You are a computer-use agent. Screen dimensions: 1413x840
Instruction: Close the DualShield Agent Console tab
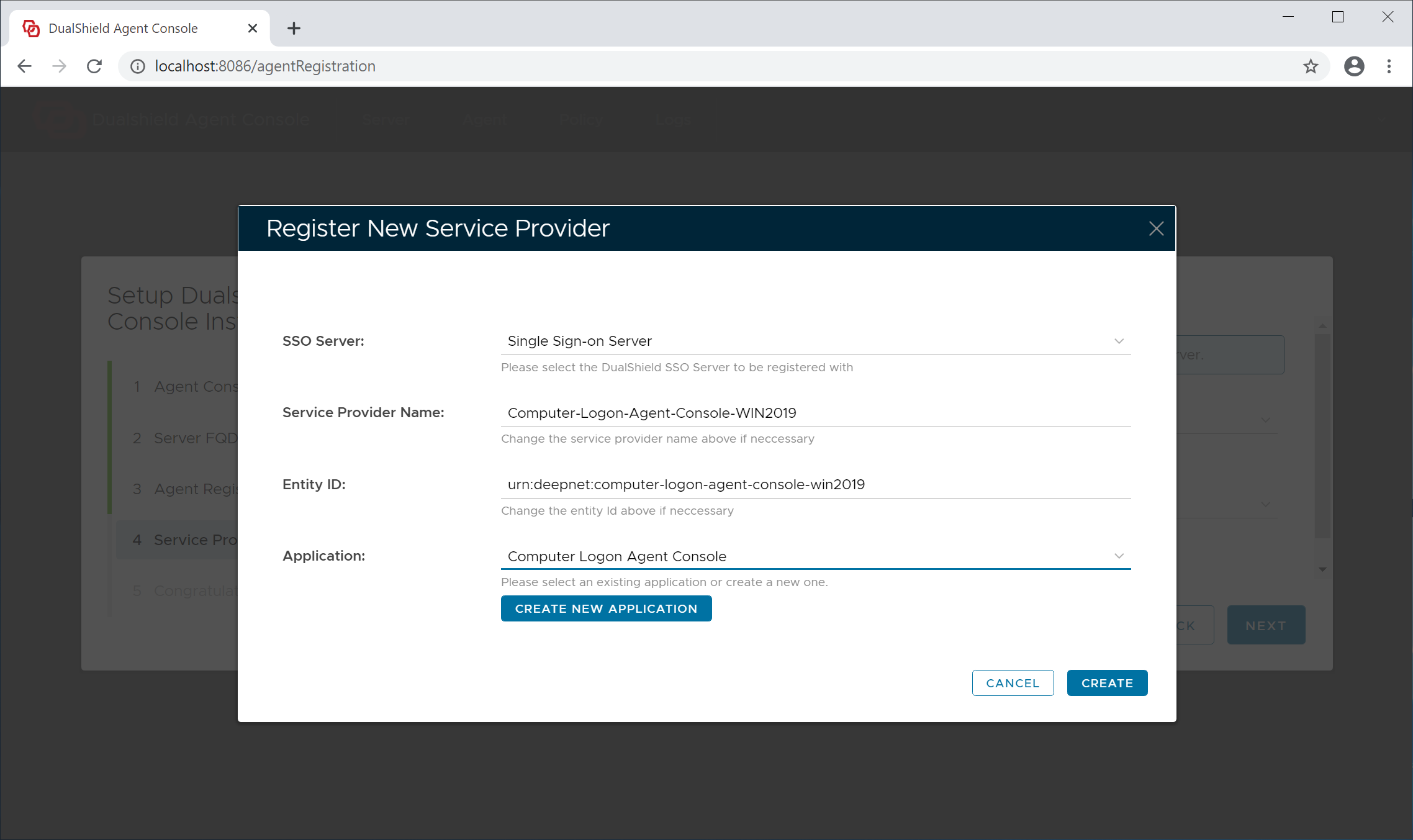[252, 29]
